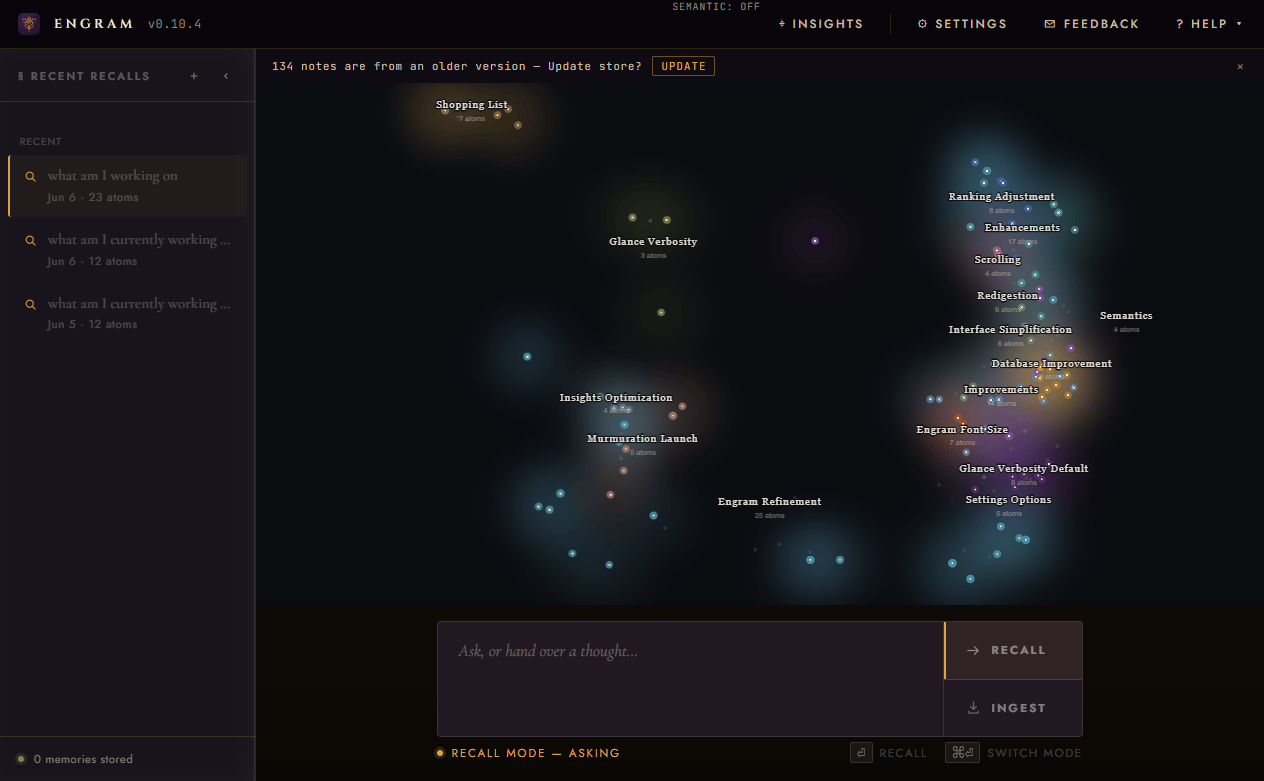Select the Enhancements cluster label

tap(1022, 228)
